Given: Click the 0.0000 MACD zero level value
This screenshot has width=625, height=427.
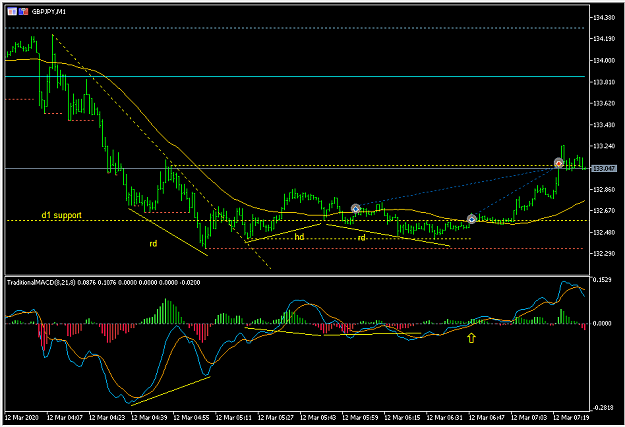Looking at the screenshot, I should (602, 323).
